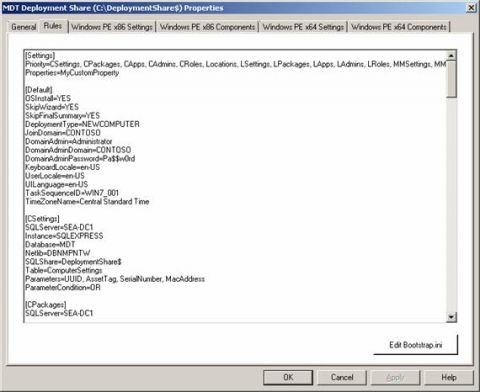Click the Priority=CSettings line
480x392 pixels.
(x=236, y=64)
